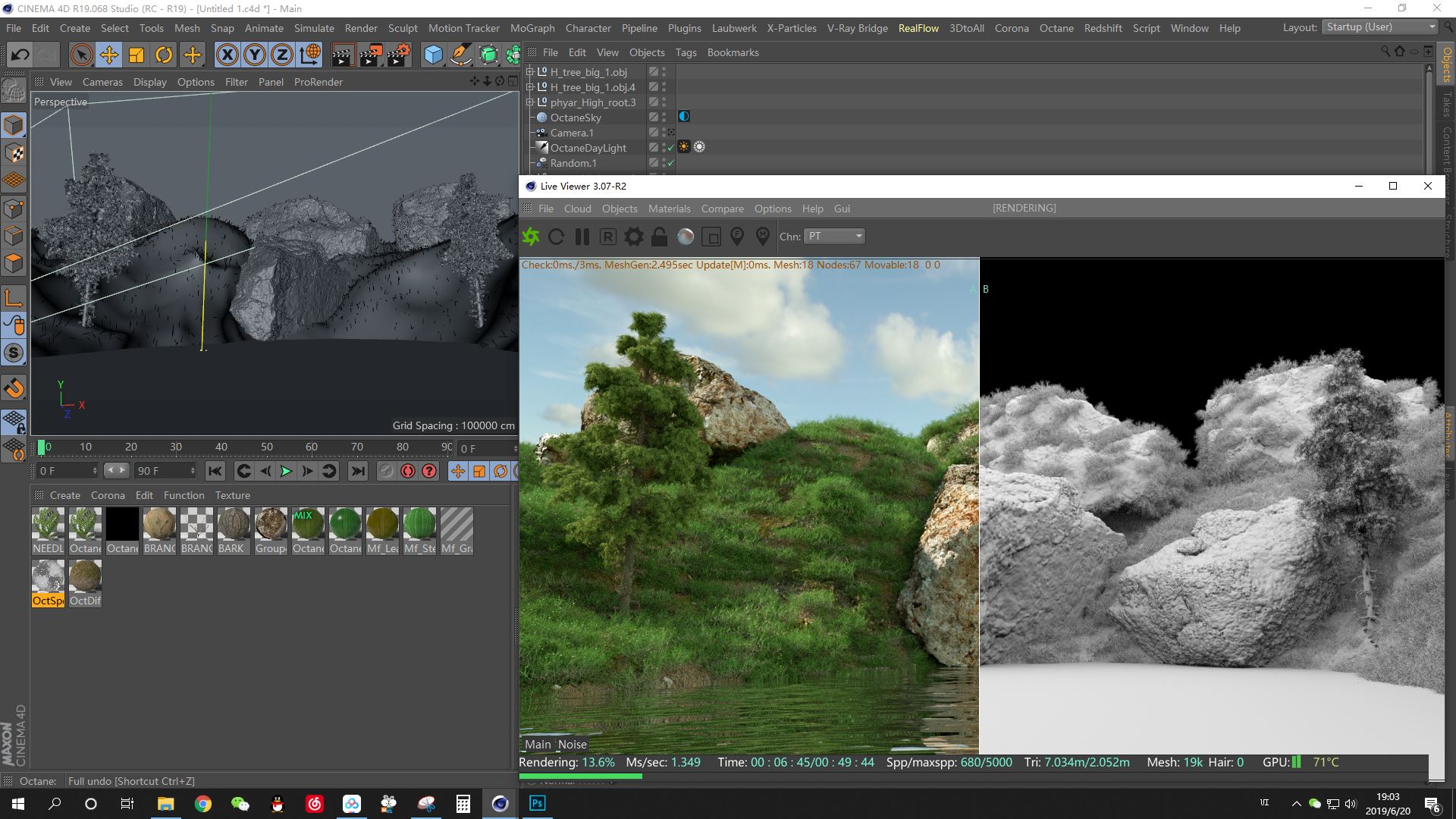The width and height of the screenshot is (1456, 819).
Task: Pause the Live Viewer rendering
Action: pos(582,237)
